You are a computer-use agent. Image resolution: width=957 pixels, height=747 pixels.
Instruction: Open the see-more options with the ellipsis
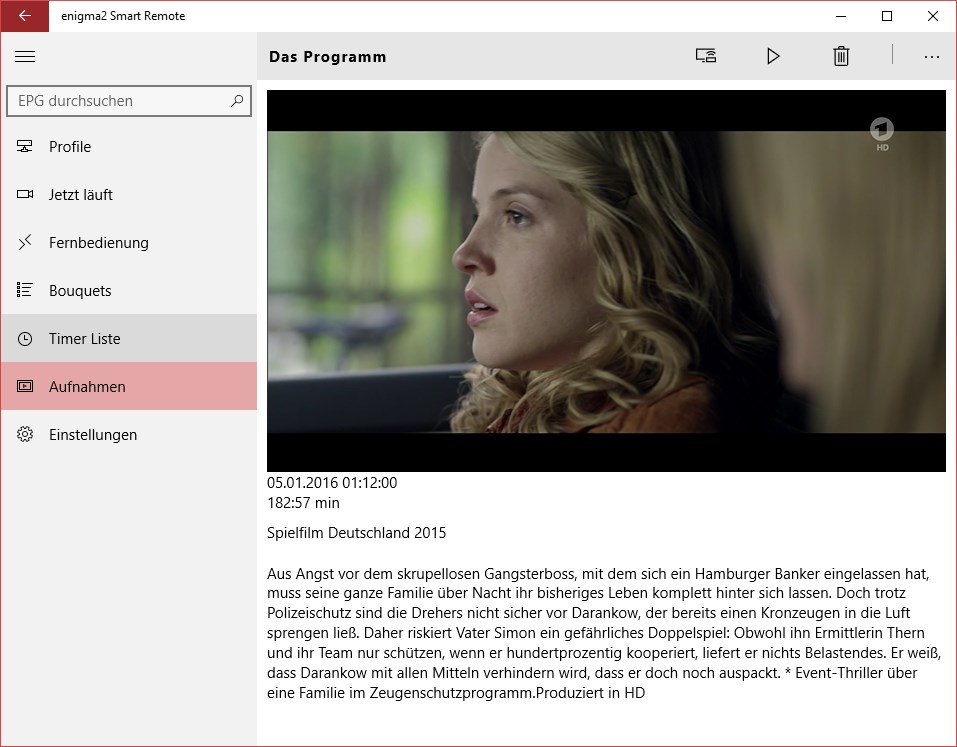click(932, 56)
